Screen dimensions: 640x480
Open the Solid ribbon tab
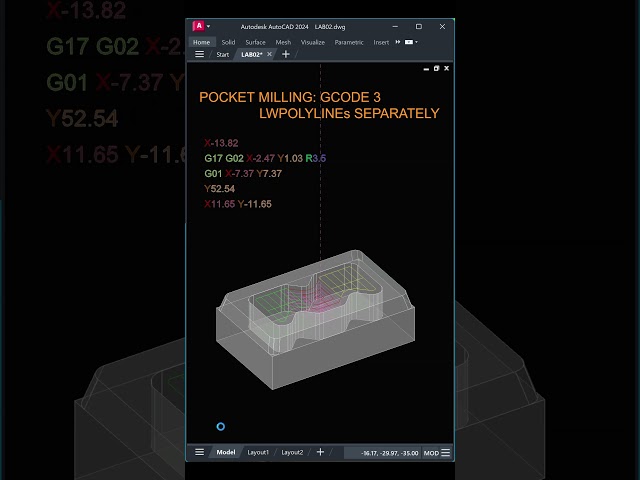point(228,42)
